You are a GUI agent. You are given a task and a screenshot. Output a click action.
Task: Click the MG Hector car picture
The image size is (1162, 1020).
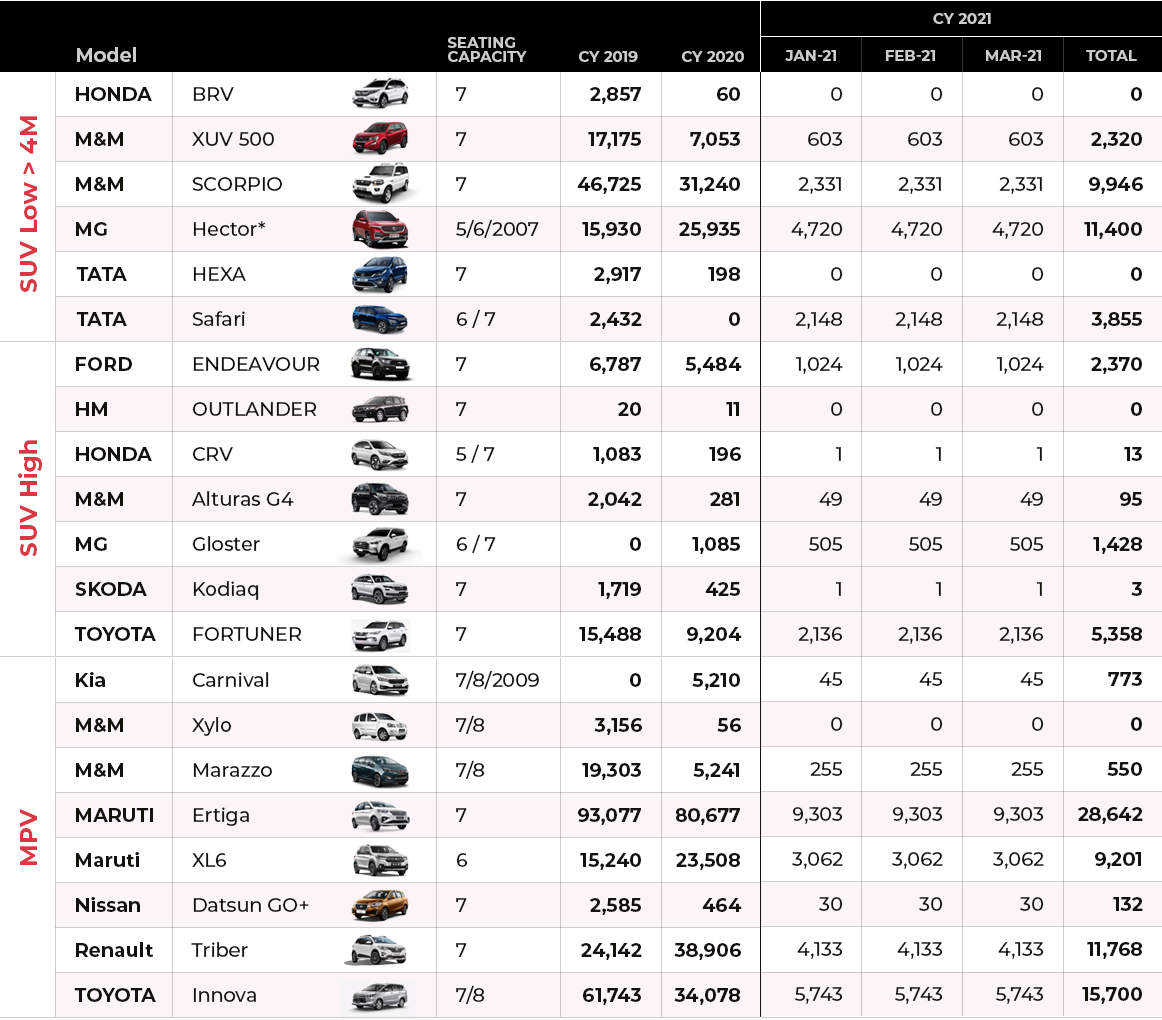coord(380,229)
